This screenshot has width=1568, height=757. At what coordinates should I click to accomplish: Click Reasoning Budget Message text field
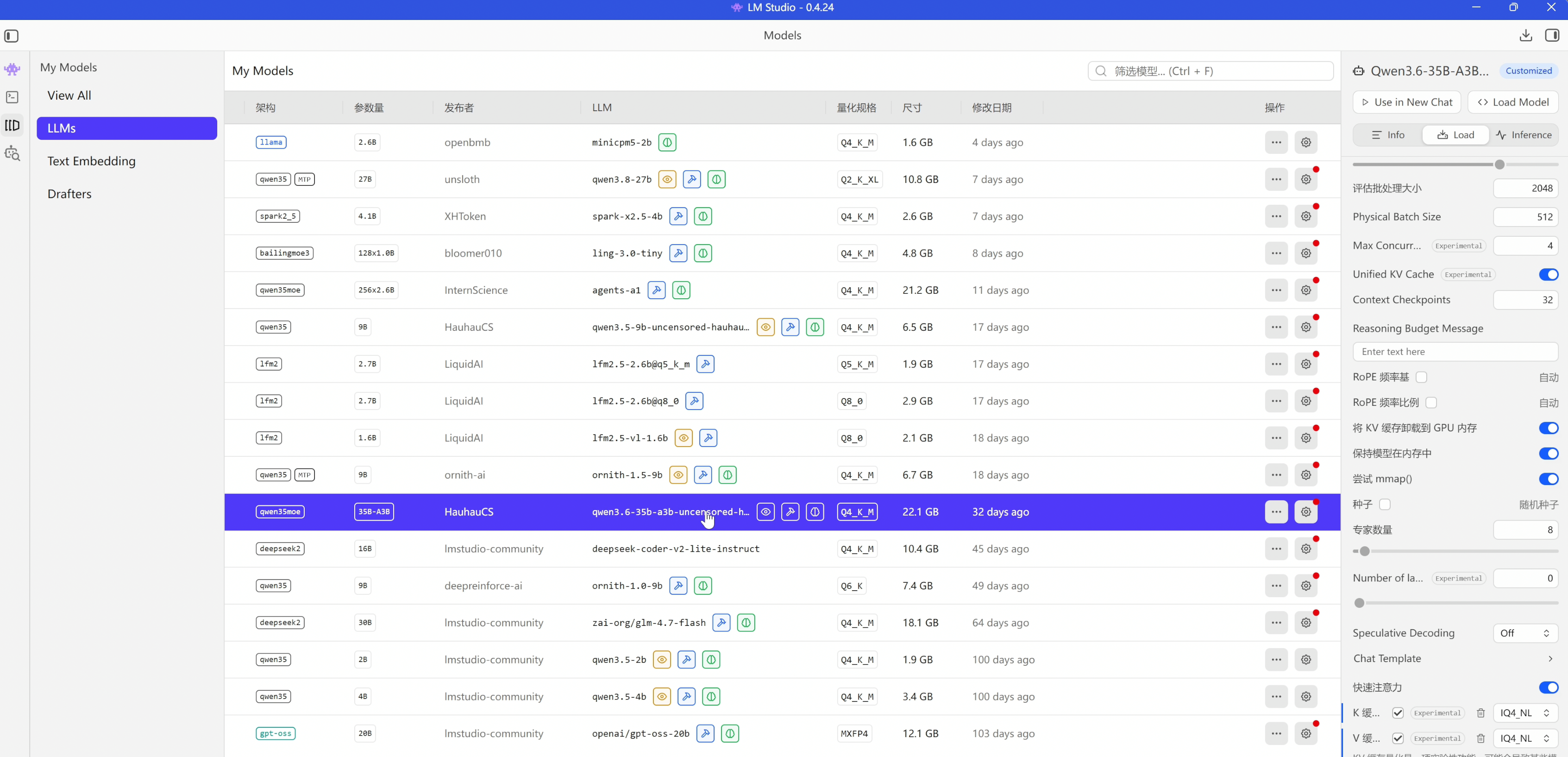(x=1455, y=352)
